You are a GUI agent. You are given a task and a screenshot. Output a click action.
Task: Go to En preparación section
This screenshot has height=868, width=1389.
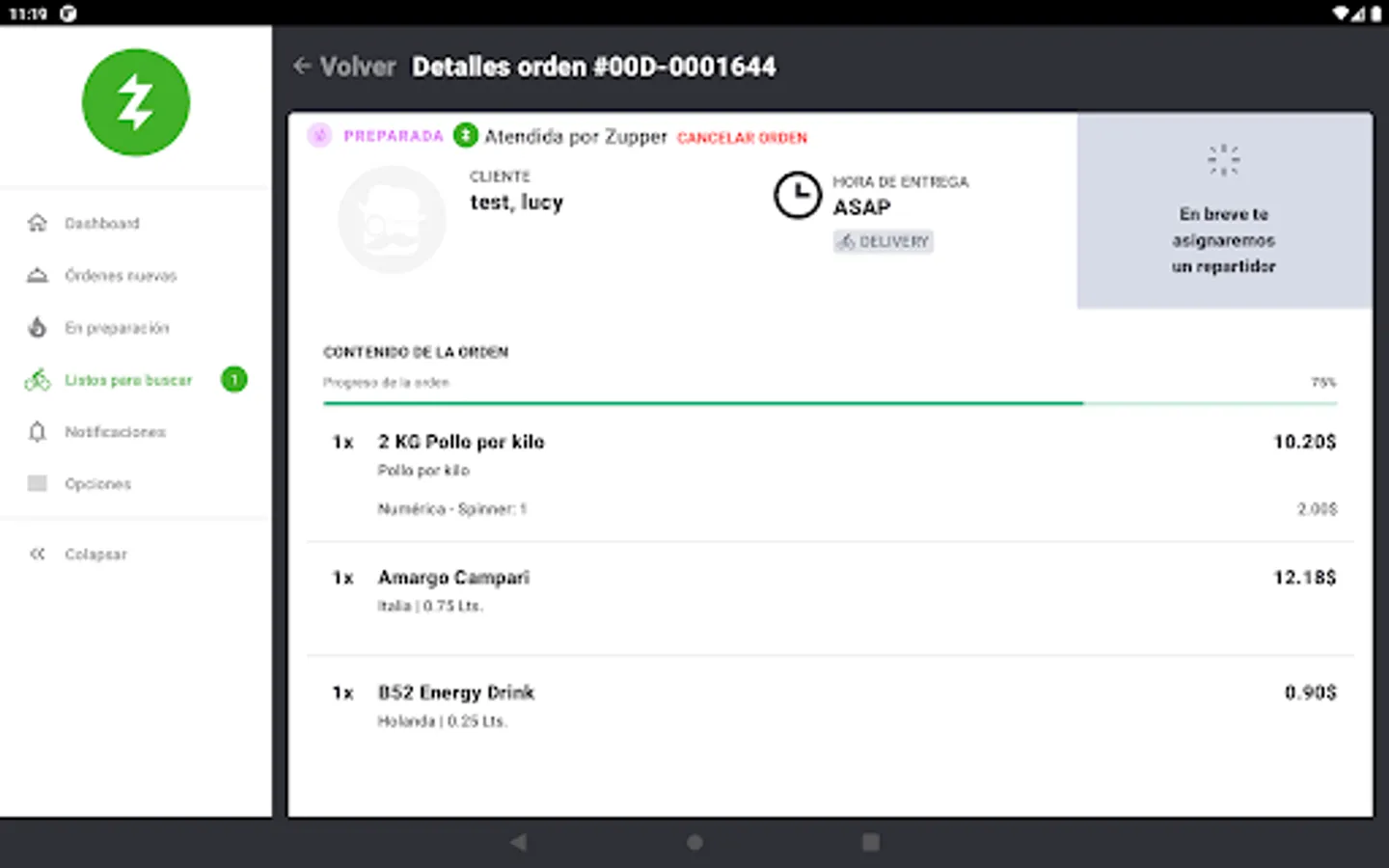click(x=116, y=328)
